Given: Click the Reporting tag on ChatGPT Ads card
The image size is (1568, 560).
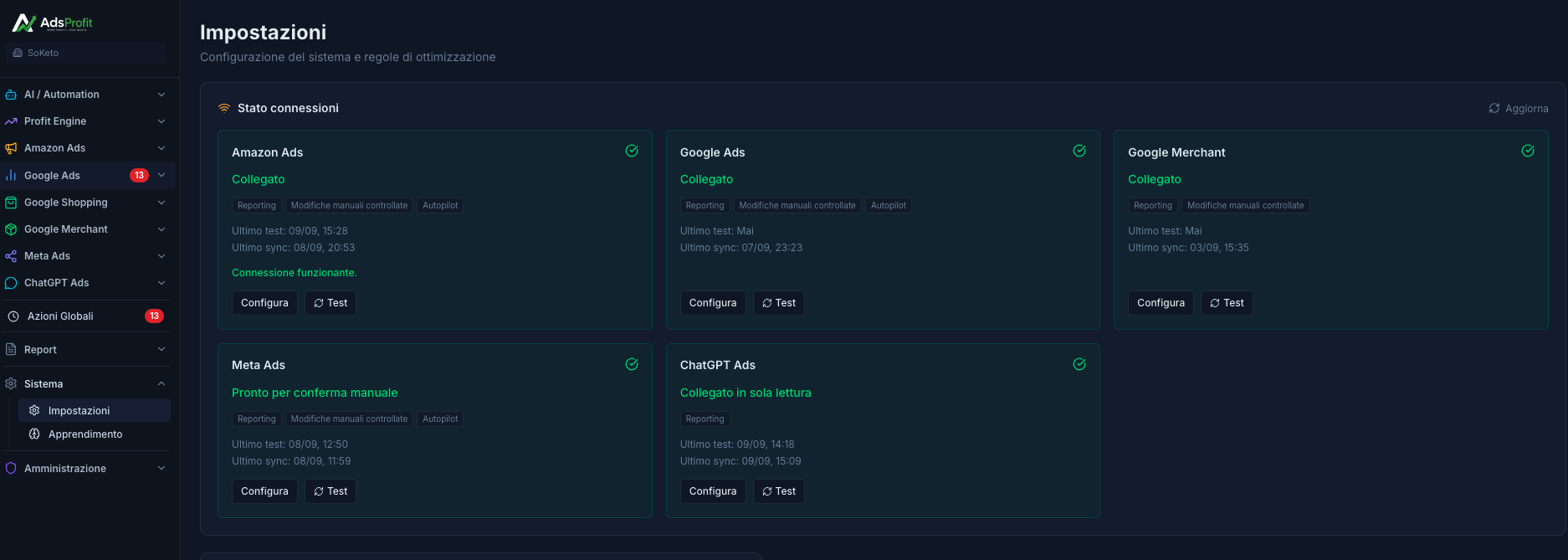Looking at the screenshot, I should (705, 419).
